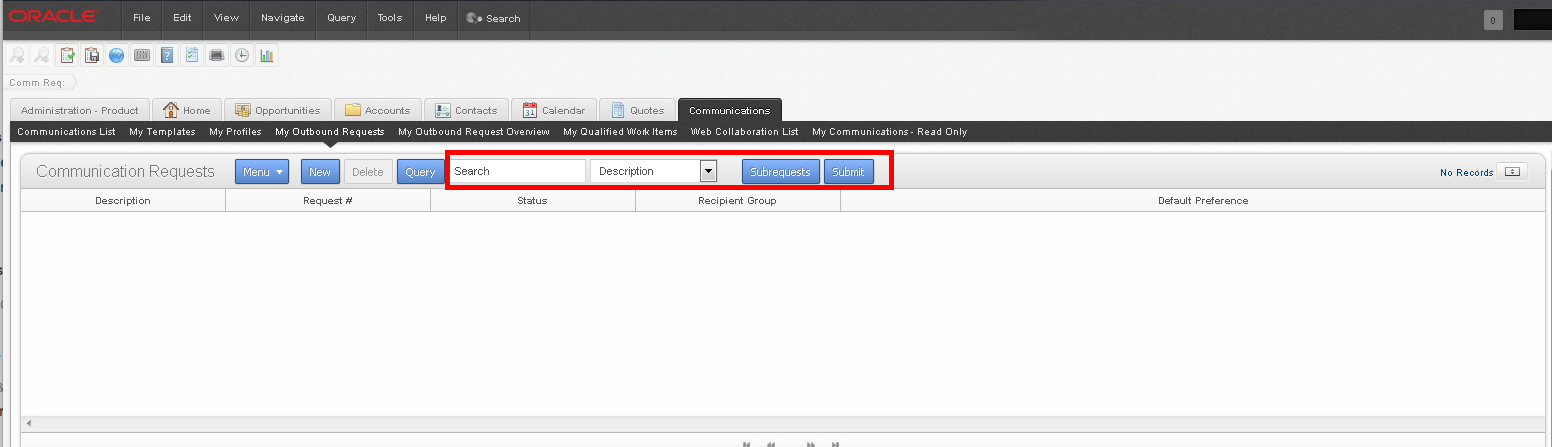1552x447 pixels.
Task: Switch to the Contacts tab
Action: (x=466, y=110)
